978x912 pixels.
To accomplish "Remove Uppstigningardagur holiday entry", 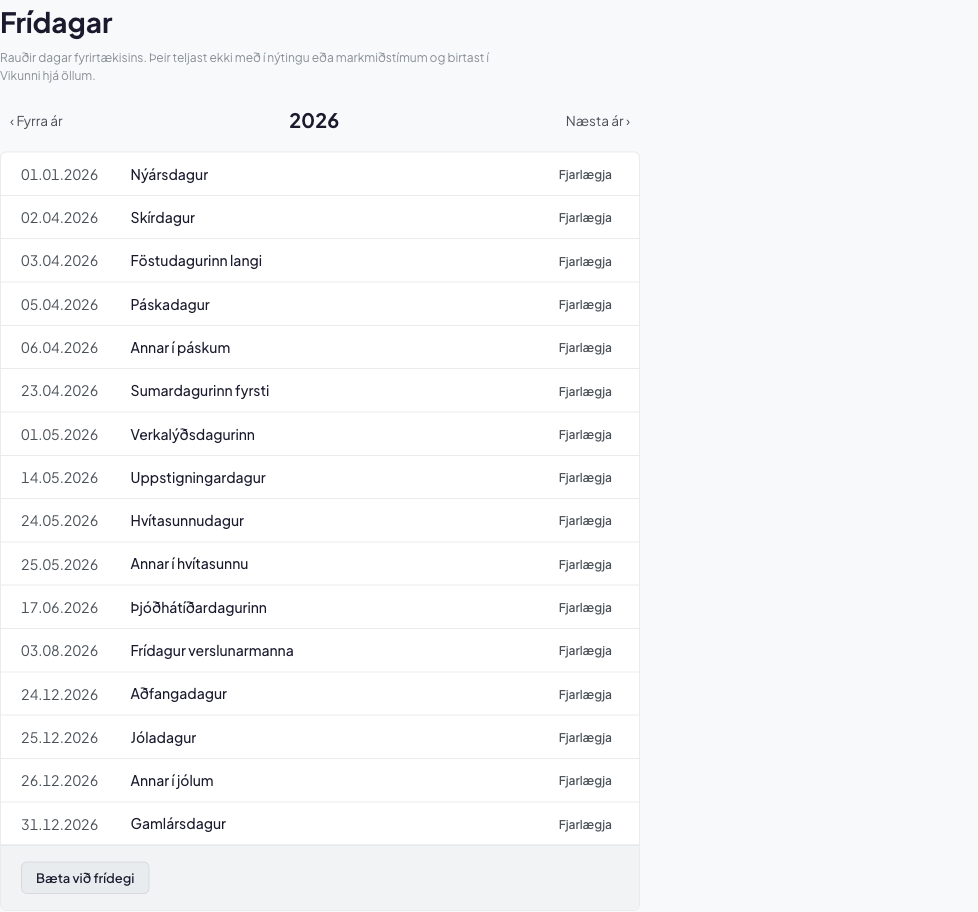I will coord(584,477).
